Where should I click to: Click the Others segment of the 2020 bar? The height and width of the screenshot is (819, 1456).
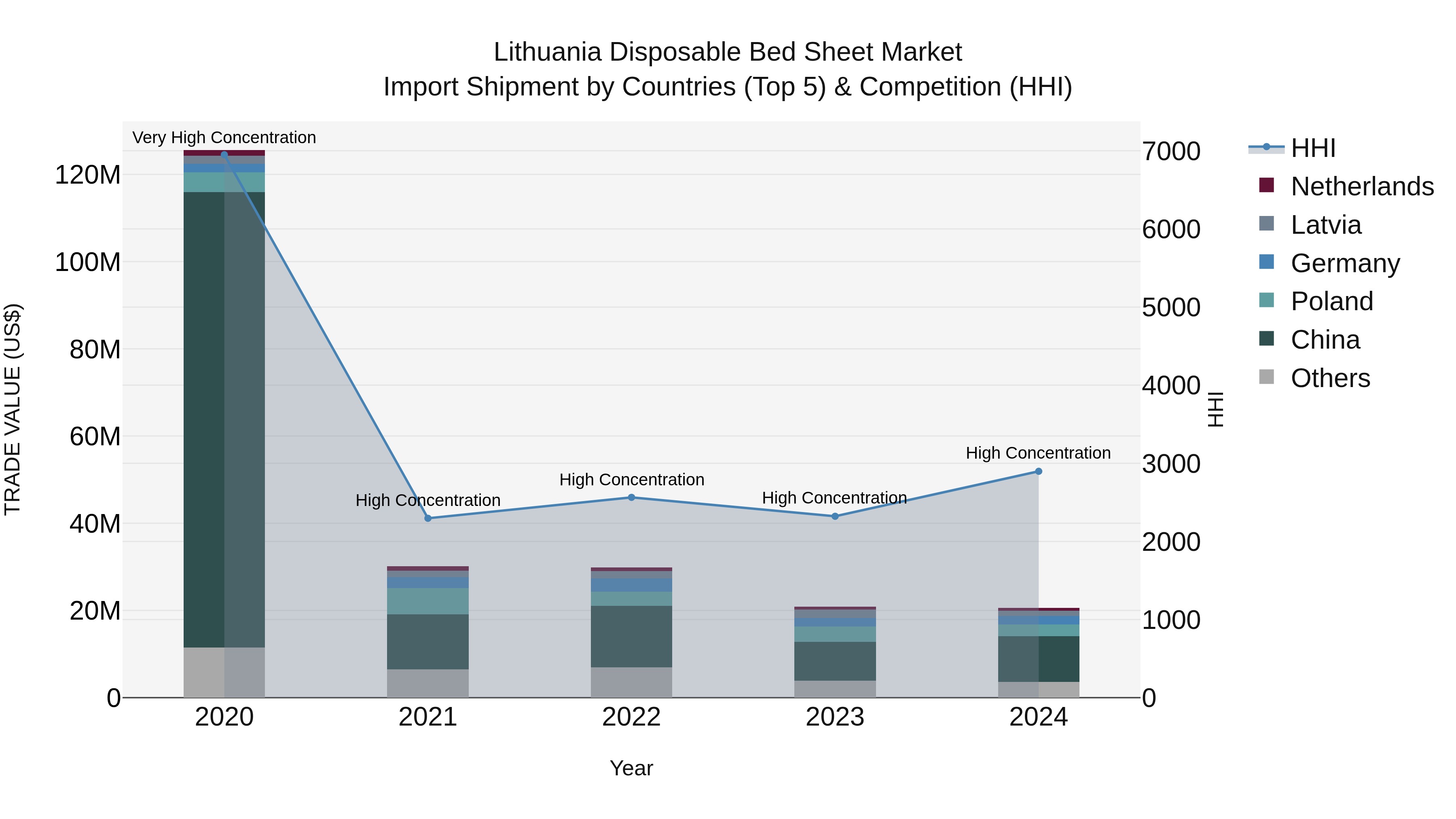point(224,672)
